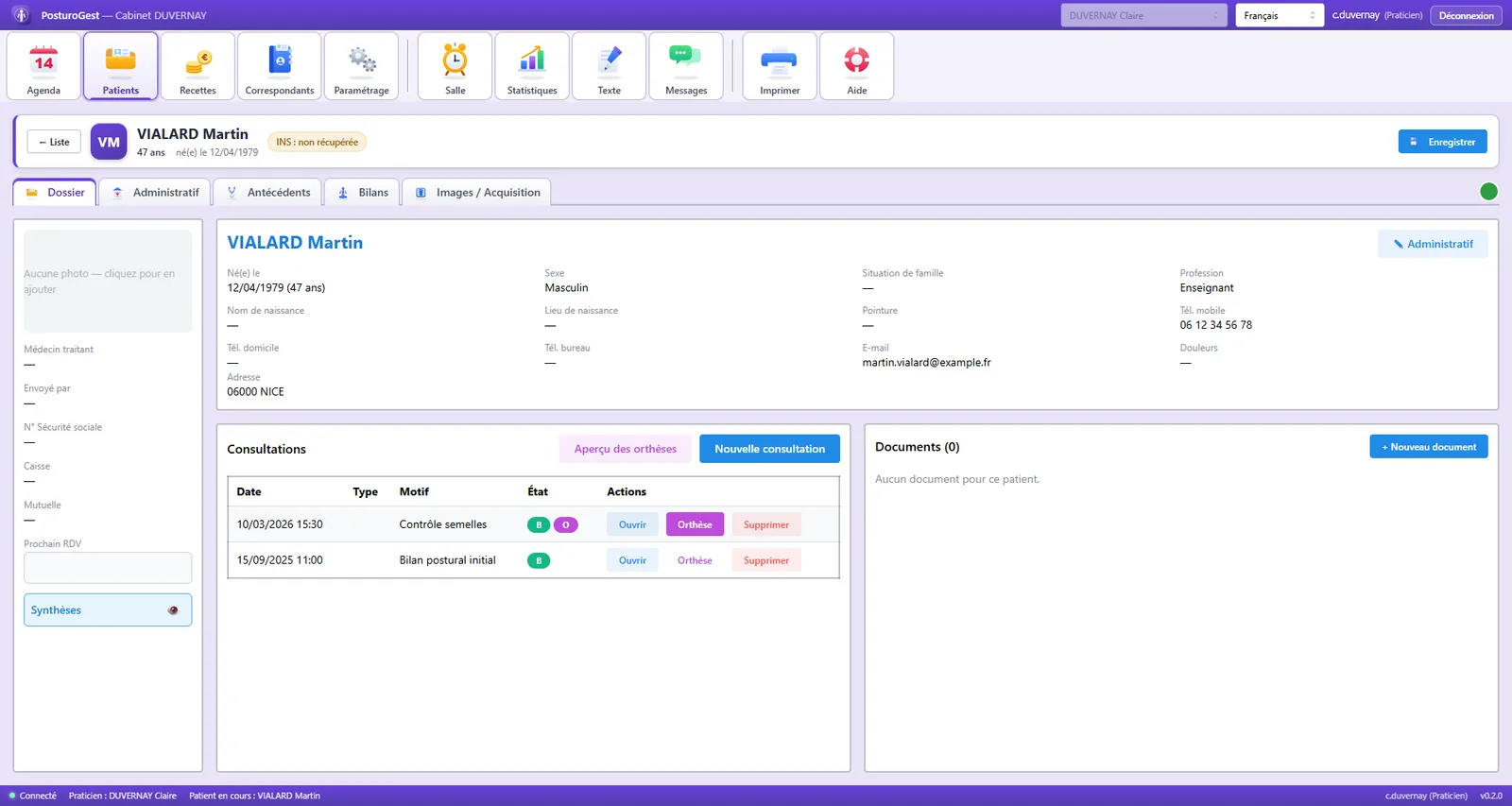Image resolution: width=1512 pixels, height=806 pixels.
Task: Open the Bilans tab
Action: [363, 192]
